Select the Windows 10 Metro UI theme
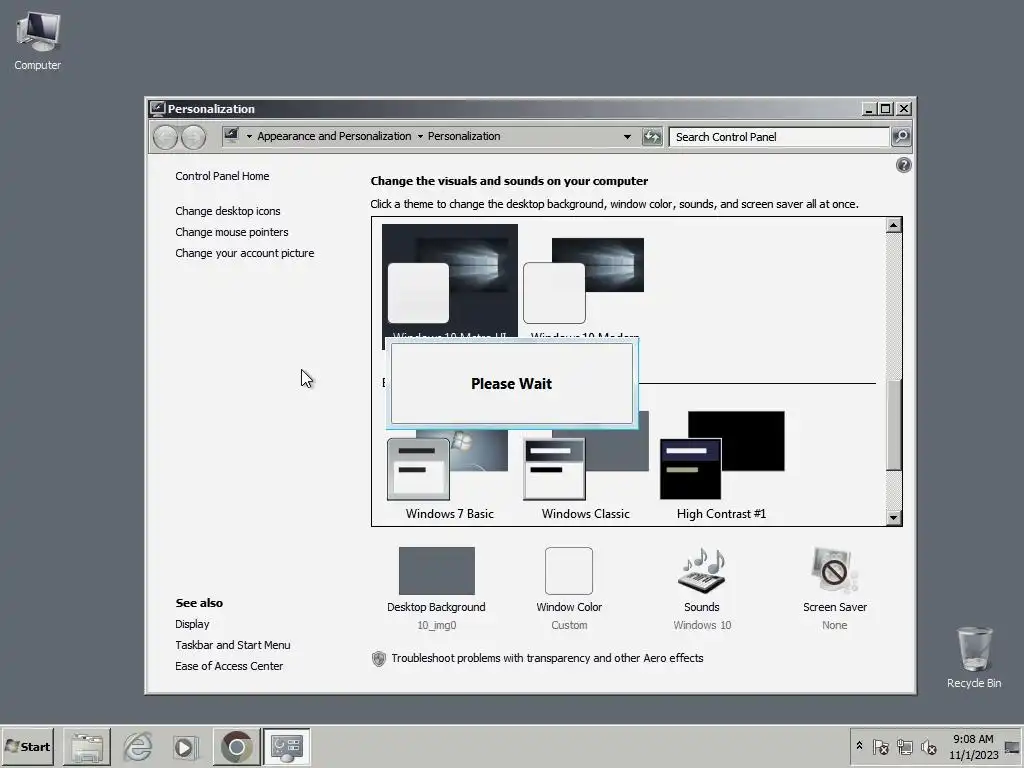This screenshot has width=1024, height=768. pyautogui.click(x=449, y=281)
